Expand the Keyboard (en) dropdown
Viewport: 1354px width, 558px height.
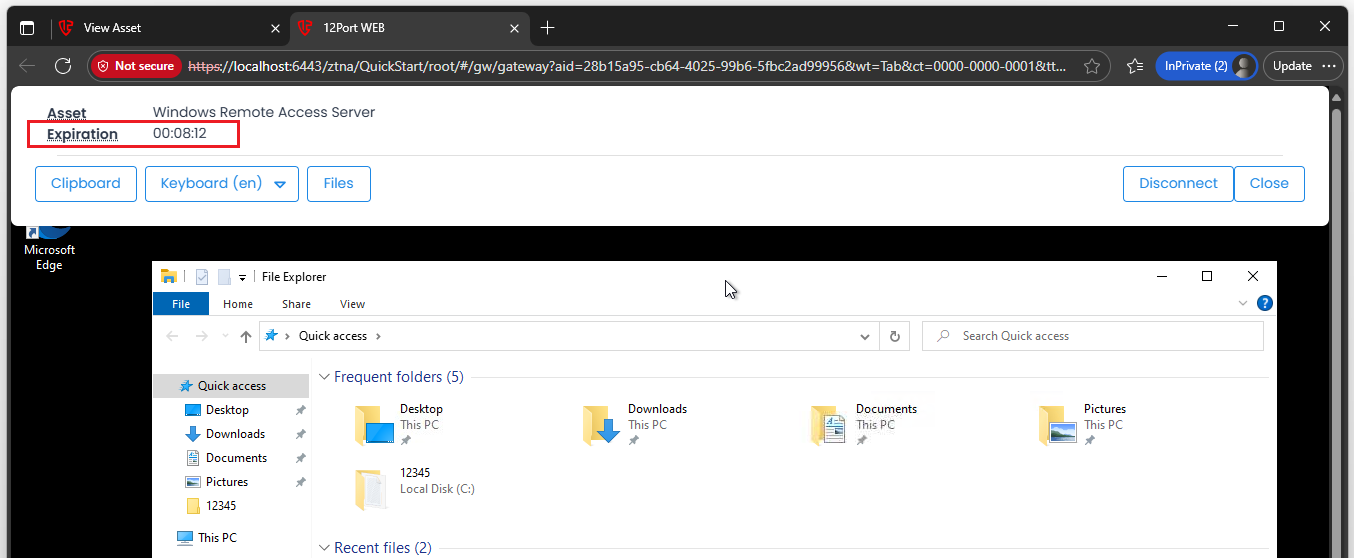280,184
